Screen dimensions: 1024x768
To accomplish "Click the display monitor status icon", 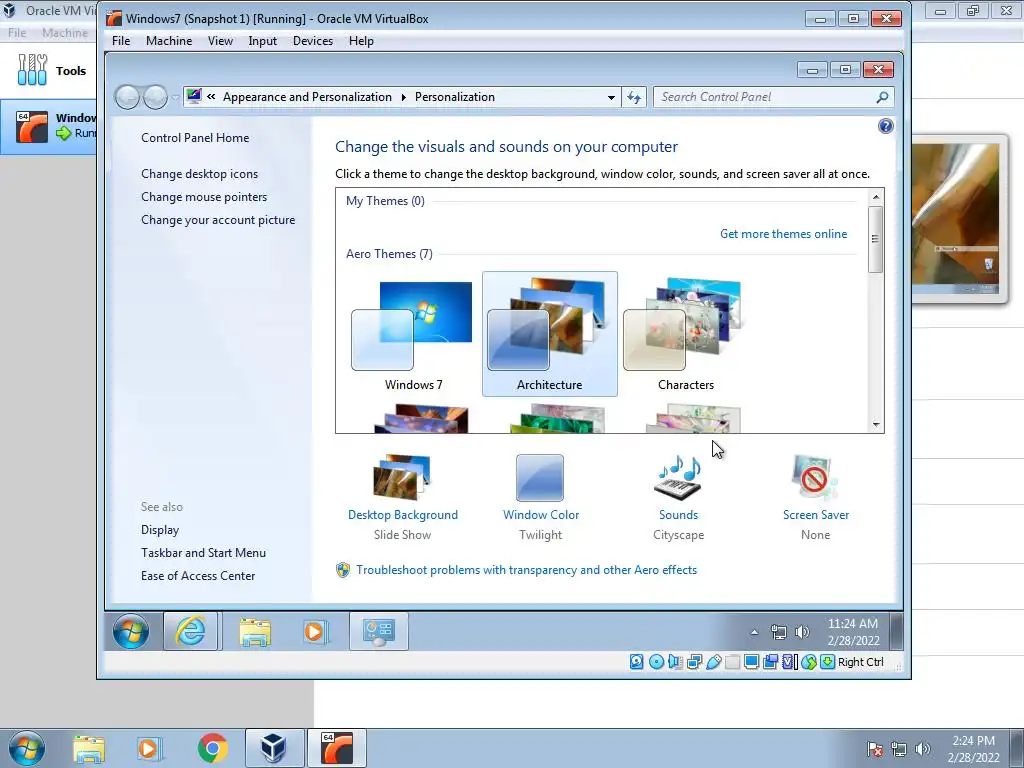I will (x=752, y=662).
